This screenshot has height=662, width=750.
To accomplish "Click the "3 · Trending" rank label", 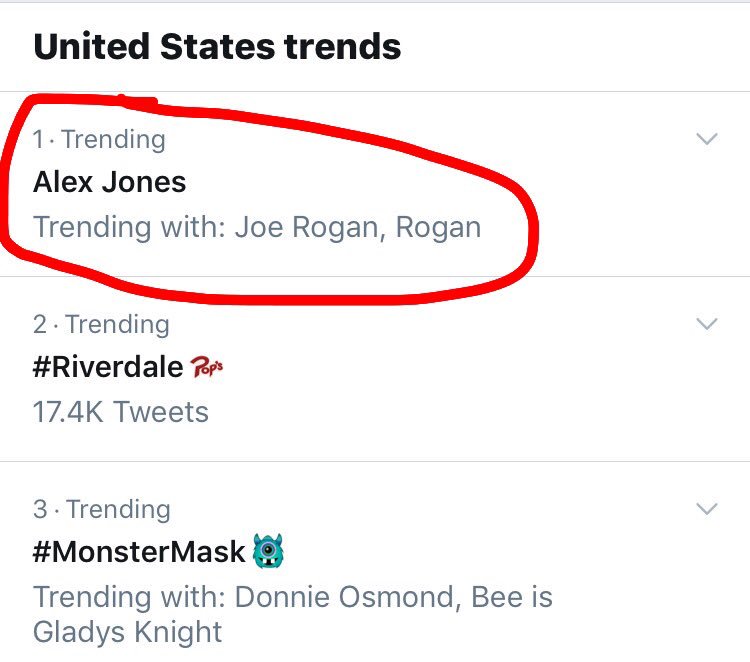I will click(101, 509).
